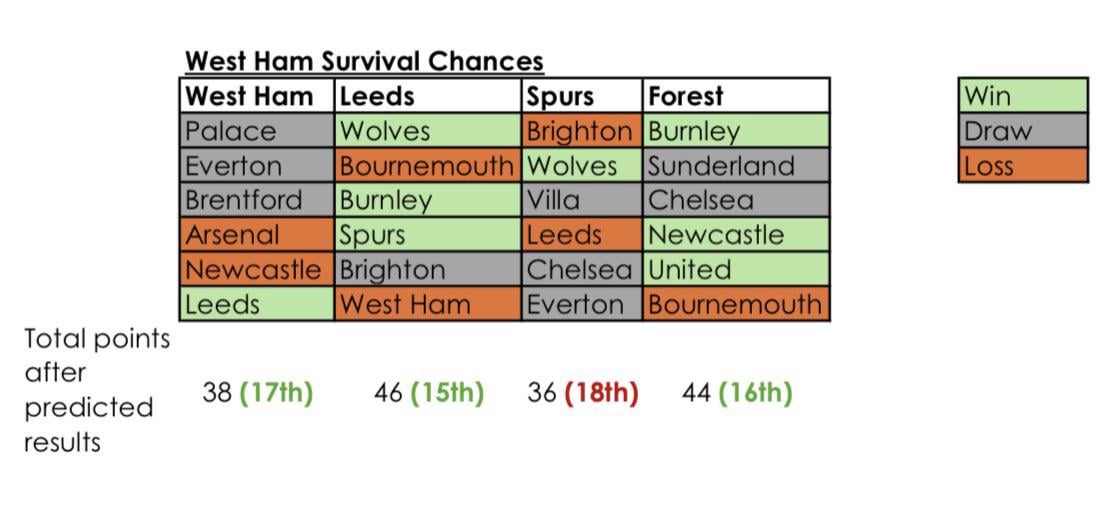Click the gray Sunderland cell

735,166
